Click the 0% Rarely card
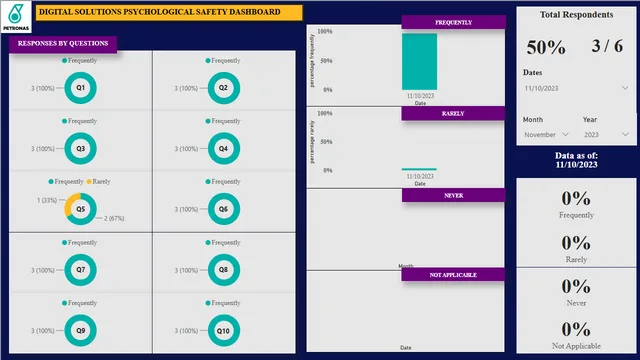The height and width of the screenshot is (360, 640). click(576, 249)
